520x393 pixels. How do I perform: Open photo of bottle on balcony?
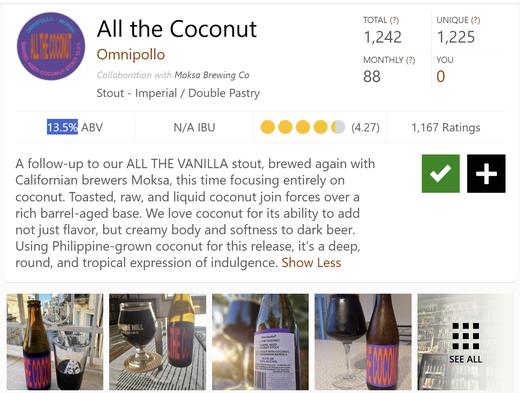pyautogui.click(x=55, y=342)
